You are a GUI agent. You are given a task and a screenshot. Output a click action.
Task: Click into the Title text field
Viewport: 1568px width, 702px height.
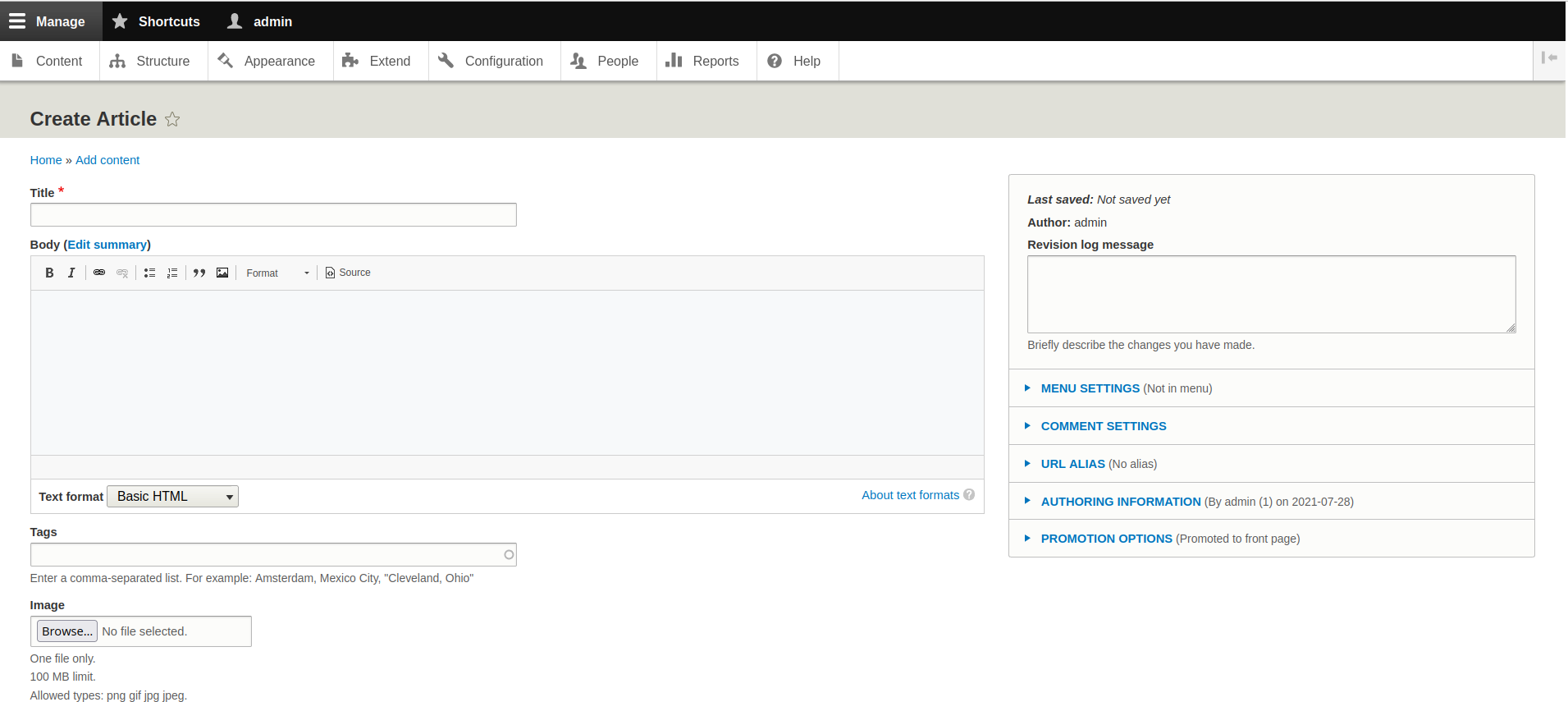[273, 215]
